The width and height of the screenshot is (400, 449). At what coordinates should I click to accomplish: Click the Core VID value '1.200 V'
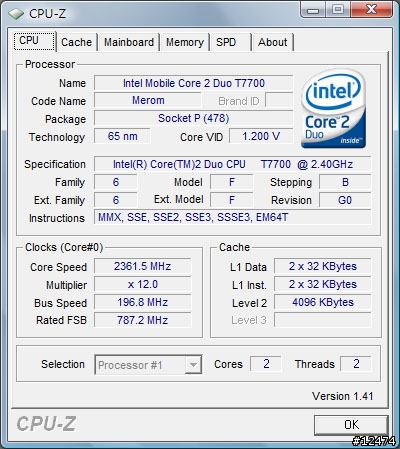coord(261,136)
